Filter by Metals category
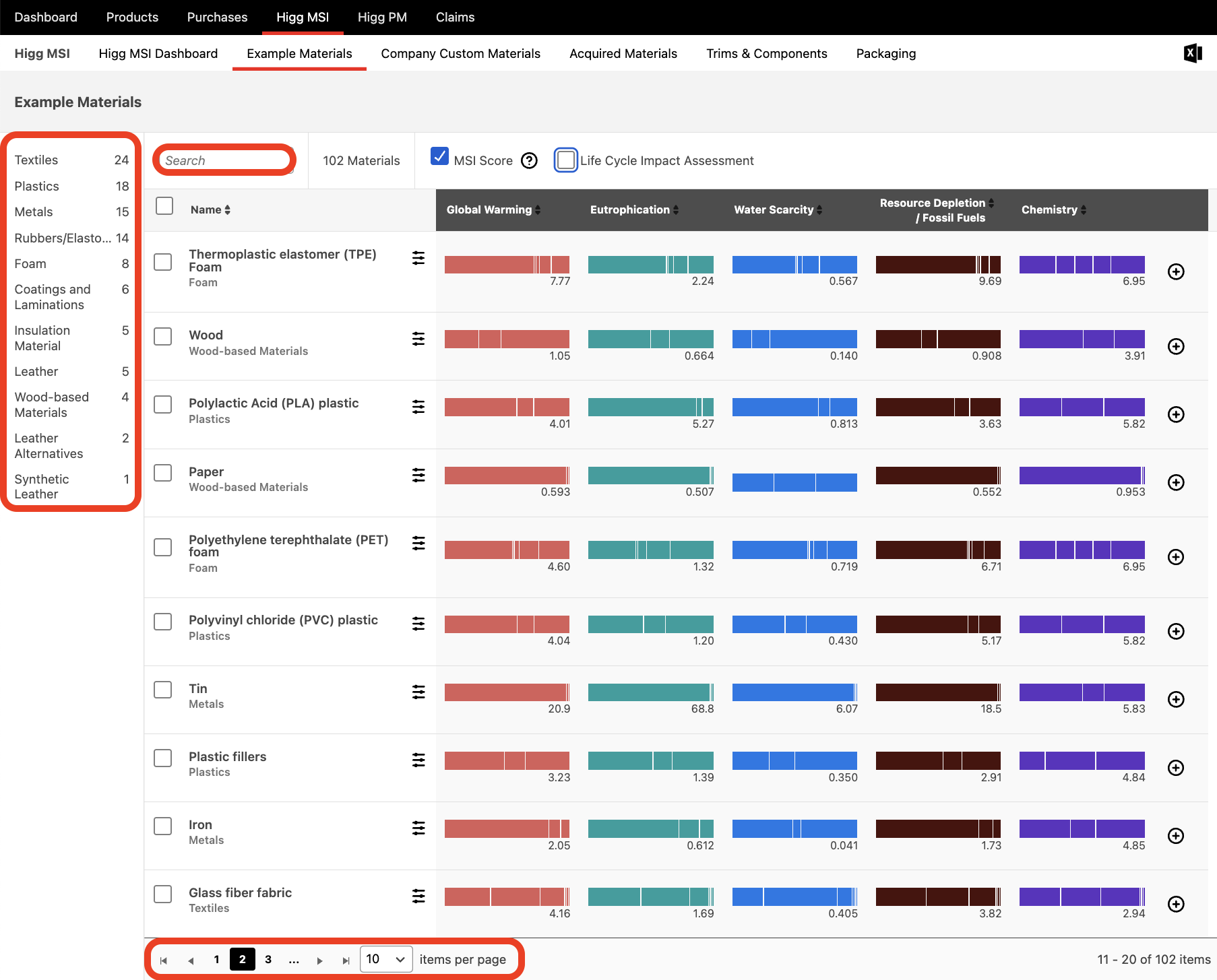The width and height of the screenshot is (1217, 980). [x=71, y=211]
